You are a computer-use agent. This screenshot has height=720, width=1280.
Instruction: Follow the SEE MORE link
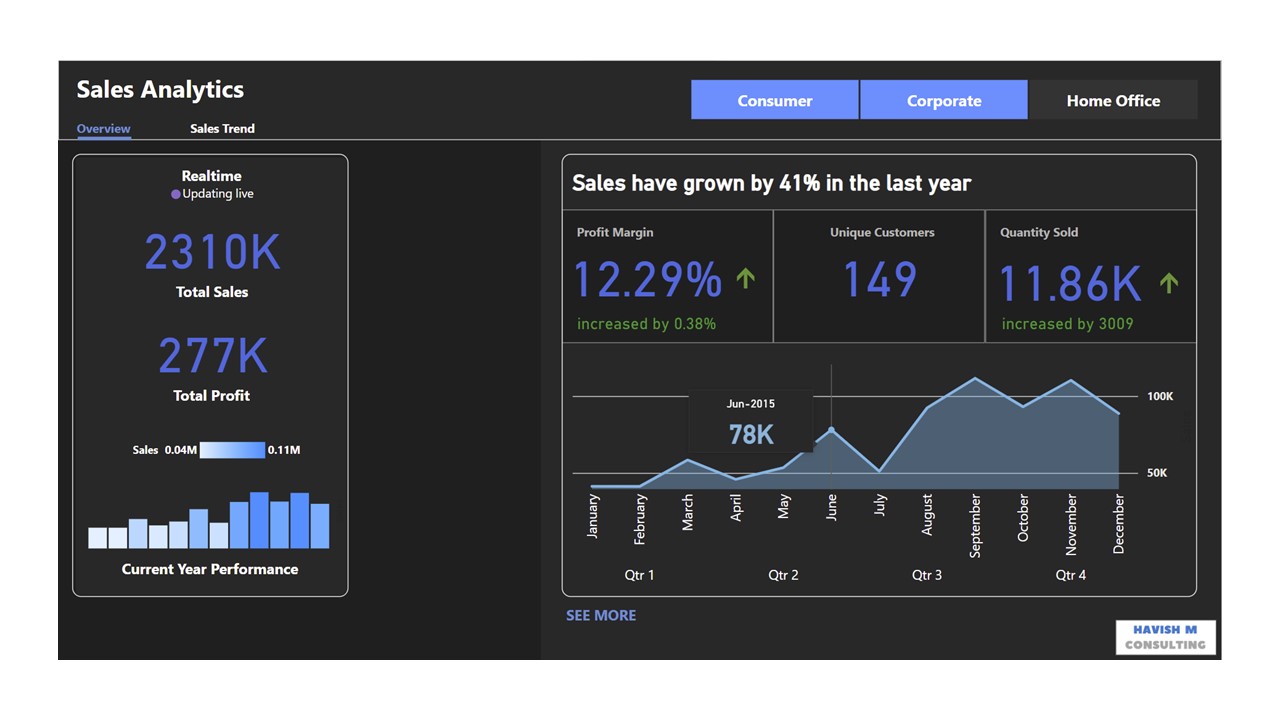[x=601, y=616]
